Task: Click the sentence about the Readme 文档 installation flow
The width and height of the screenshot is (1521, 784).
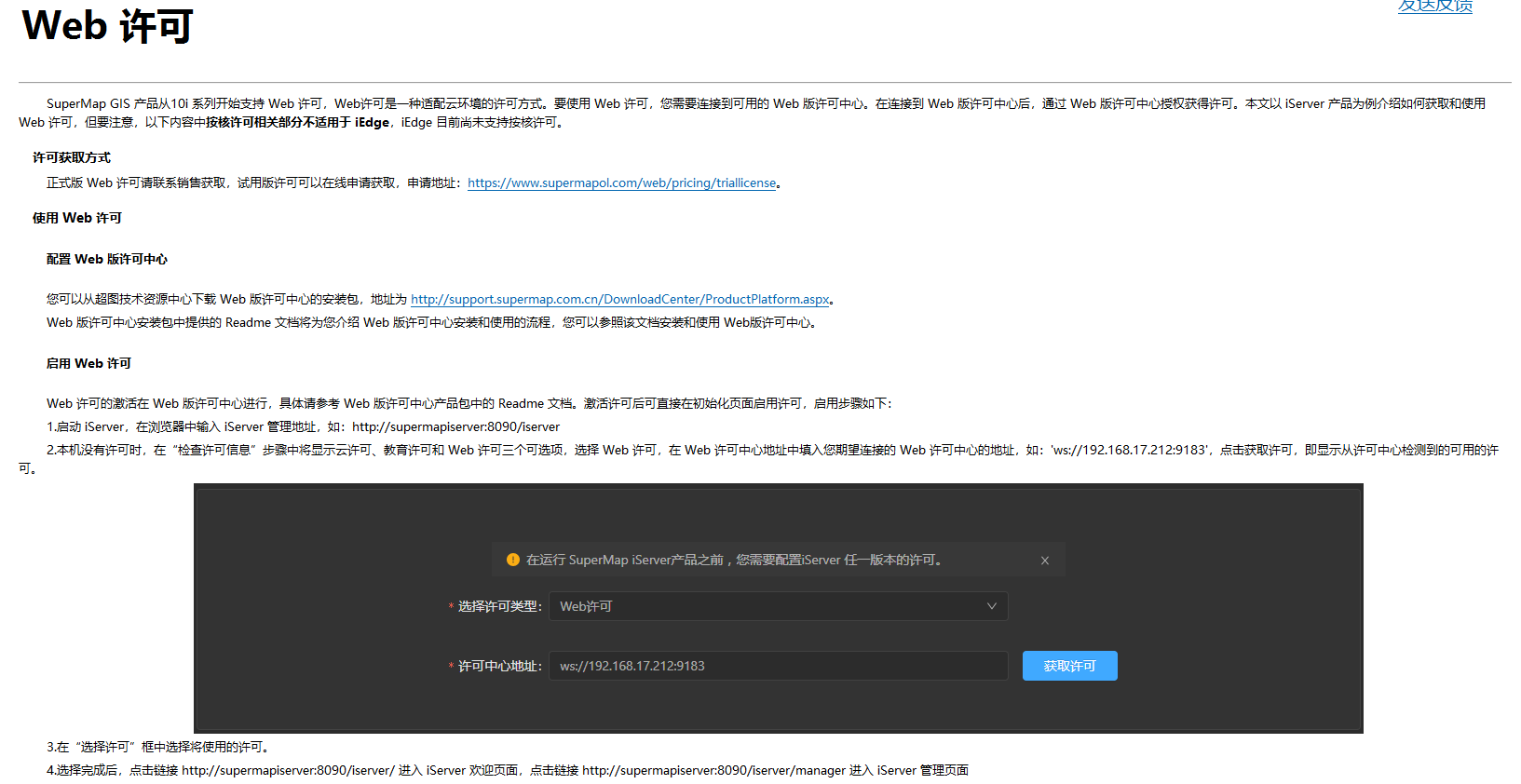Action: coord(434,323)
